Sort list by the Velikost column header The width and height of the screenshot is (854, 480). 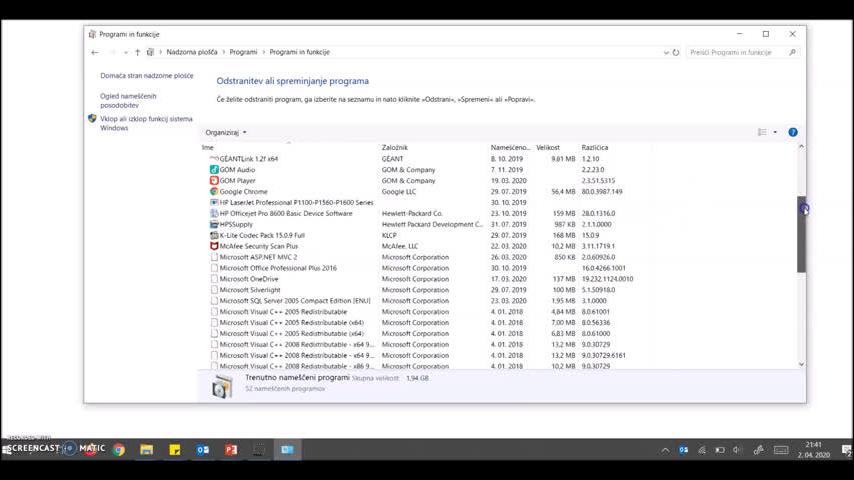pos(548,148)
